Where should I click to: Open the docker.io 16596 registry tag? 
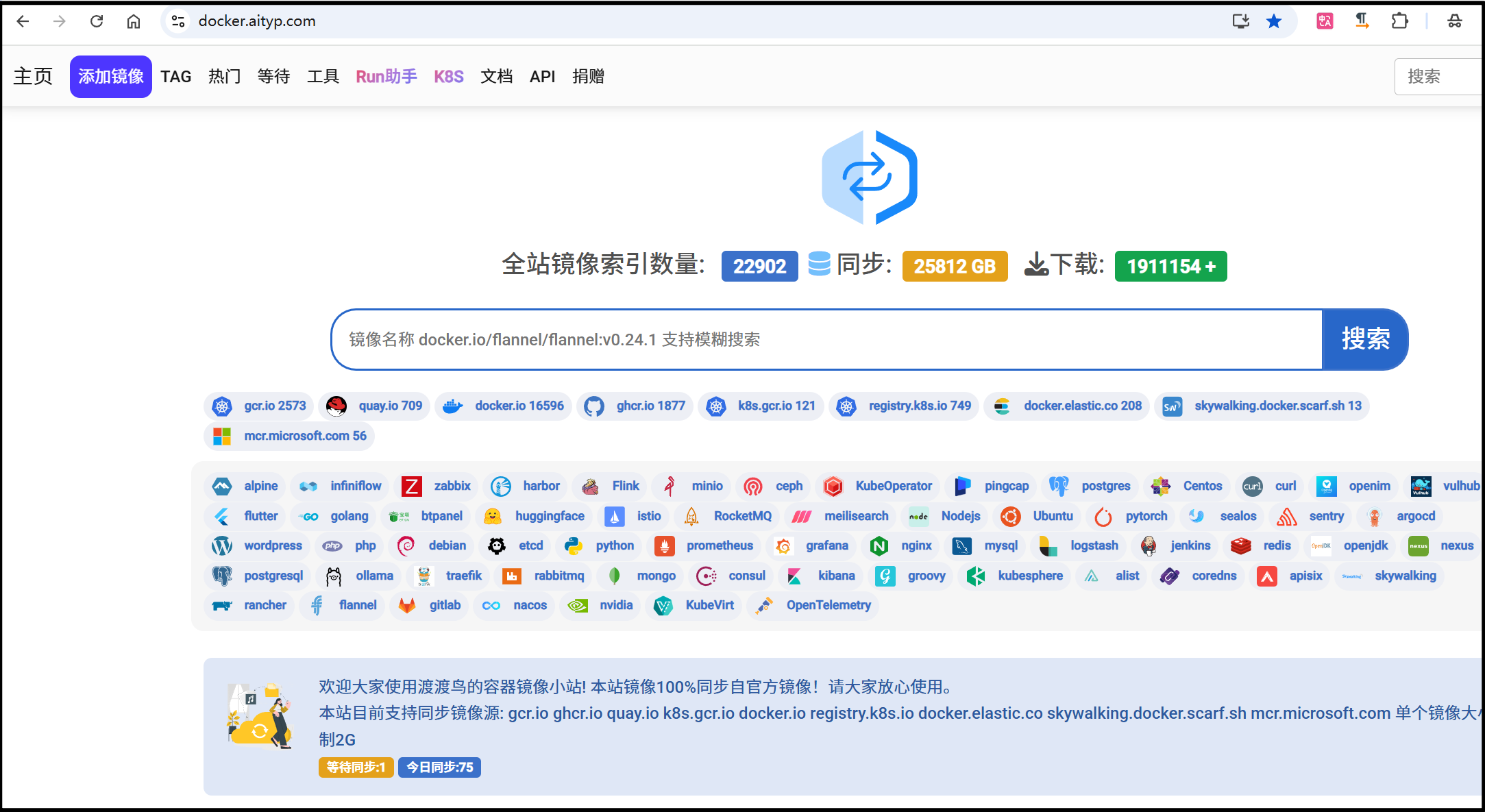pos(503,406)
